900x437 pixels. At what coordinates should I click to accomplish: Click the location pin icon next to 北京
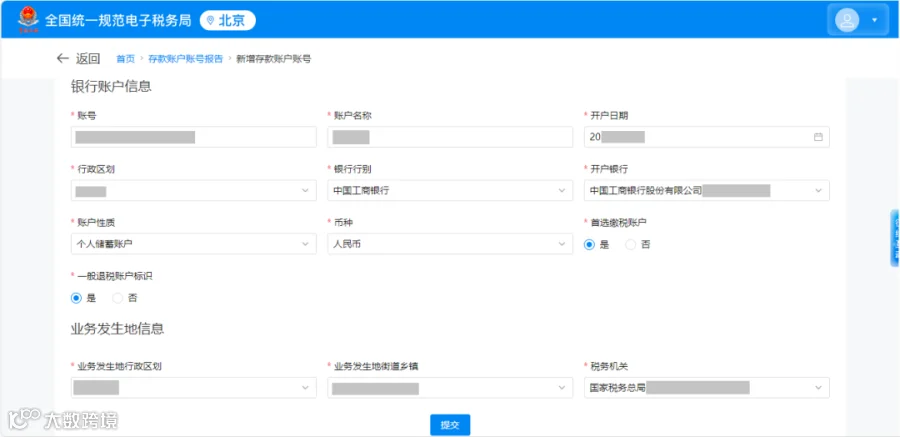(x=210, y=21)
